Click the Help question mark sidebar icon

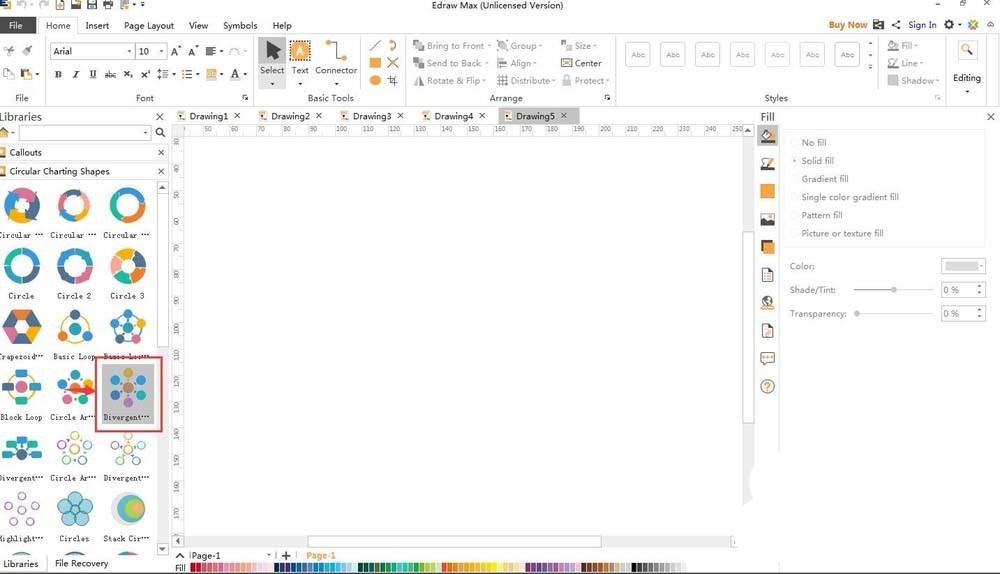768,386
